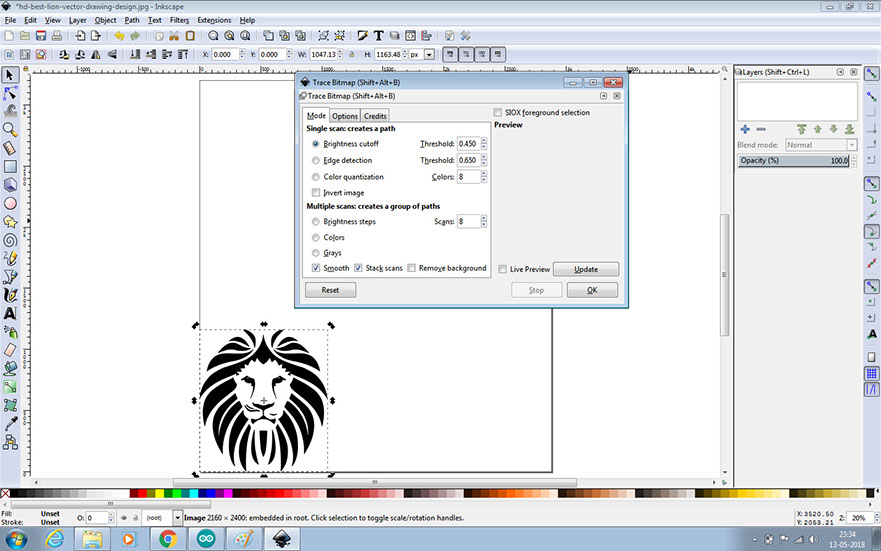Select the Selector arrow tool
The image size is (881, 551).
pyautogui.click(x=10, y=75)
